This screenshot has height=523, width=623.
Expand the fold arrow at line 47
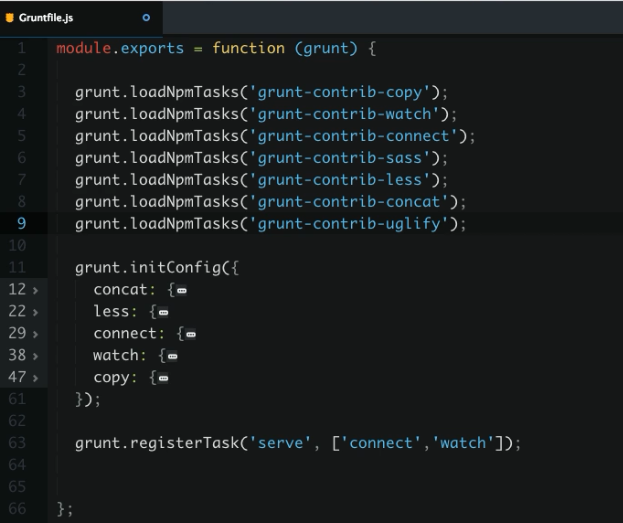click(x=35, y=378)
